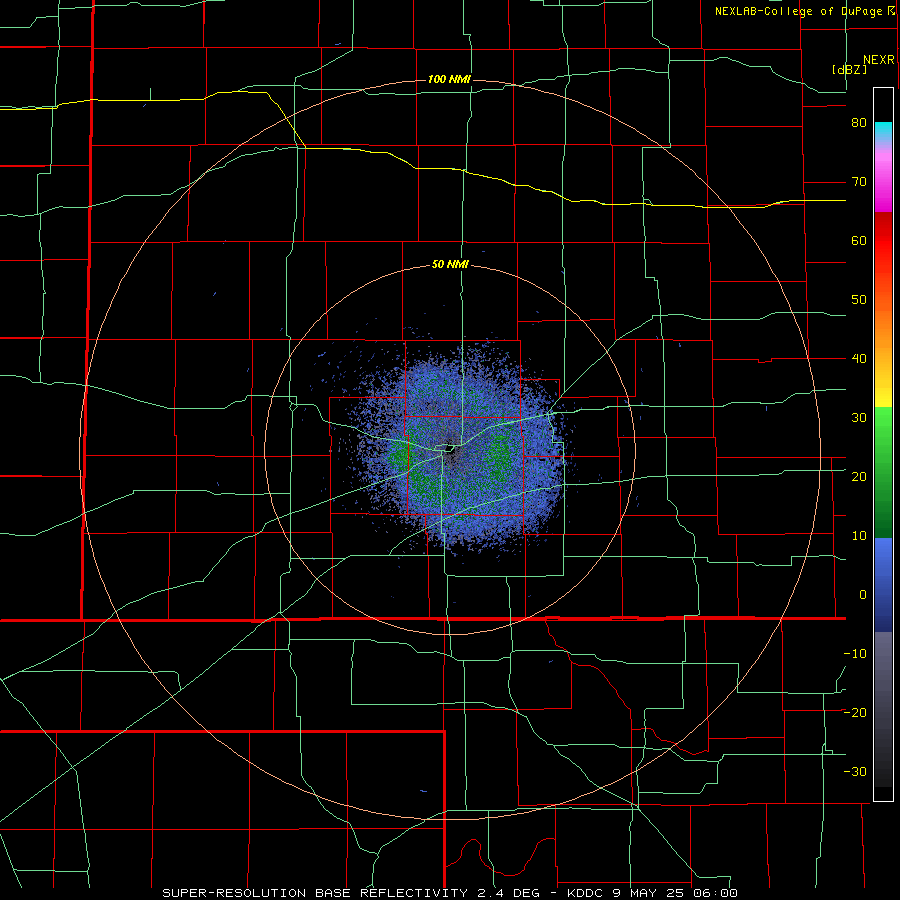Click the 20 value on the dBZ scale
The image size is (900, 900).
tap(859, 477)
